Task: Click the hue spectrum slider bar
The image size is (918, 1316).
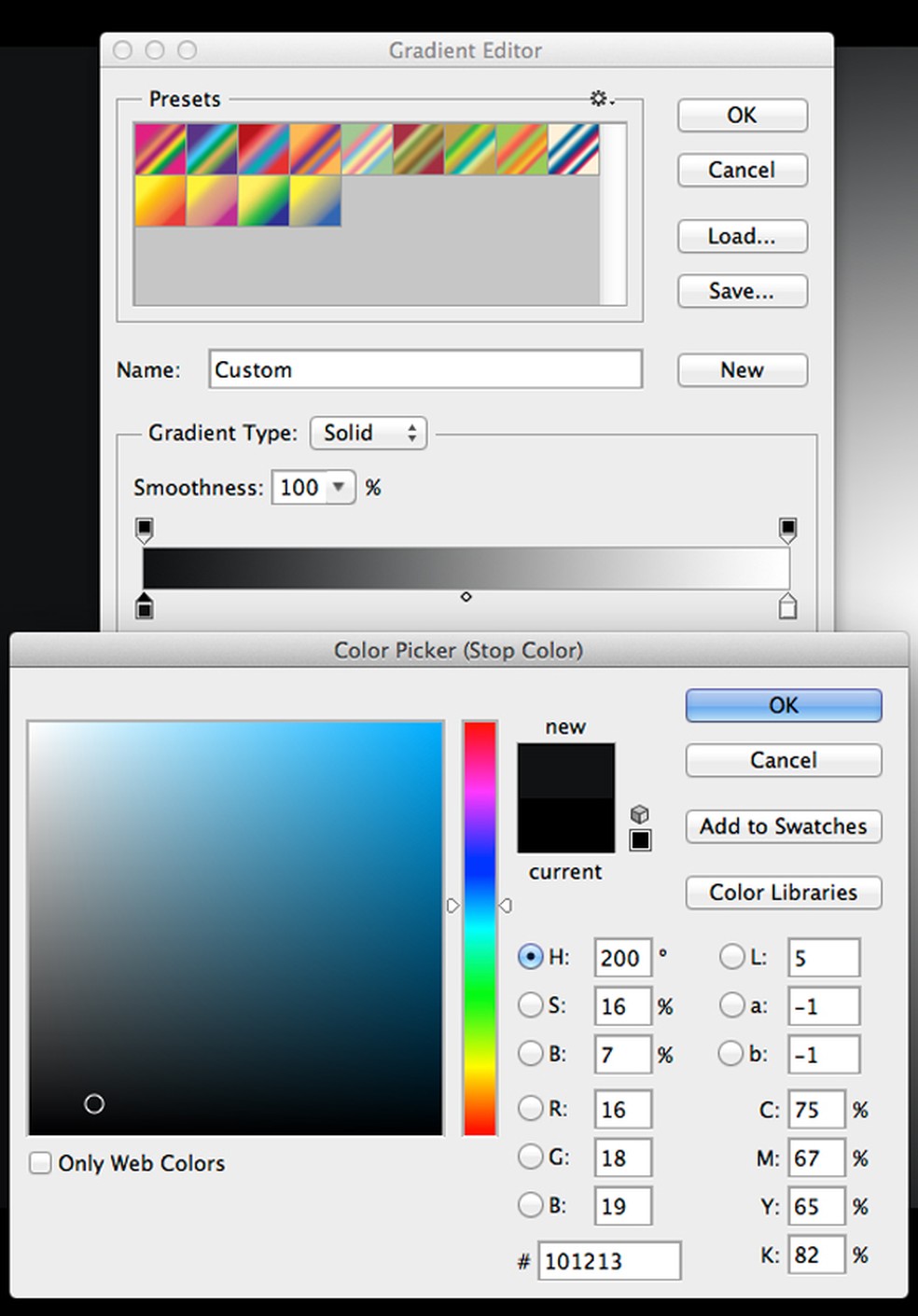Action: (x=480, y=927)
